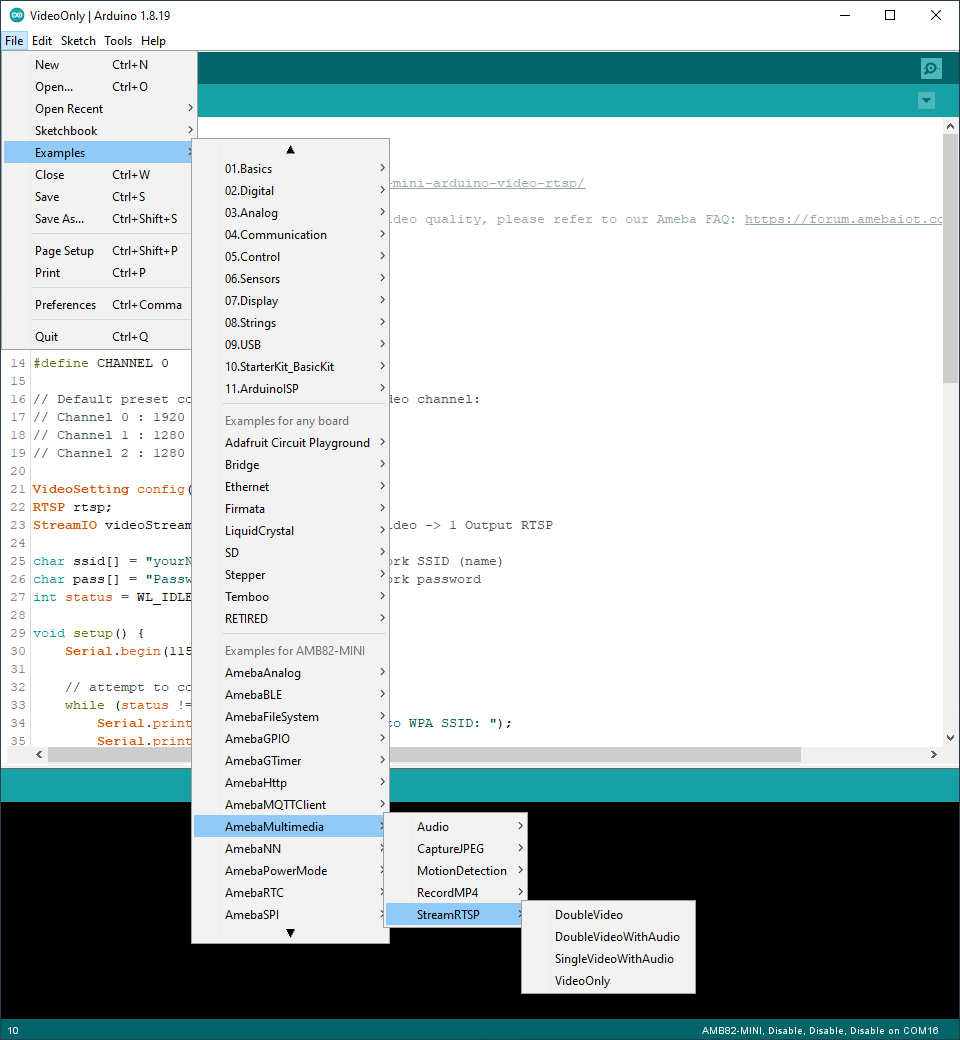Open the VideoOnly example sketch
This screenshot has width=960, height=1040.
pos(582,981)
